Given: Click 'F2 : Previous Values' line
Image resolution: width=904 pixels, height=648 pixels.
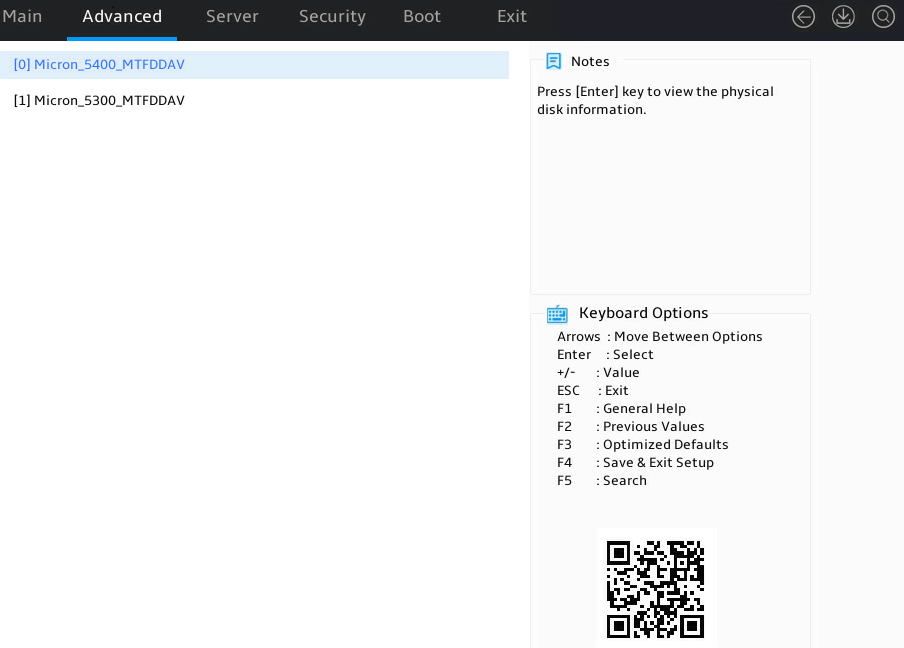Looking at the screenshot, I should (x=630, y=427).
